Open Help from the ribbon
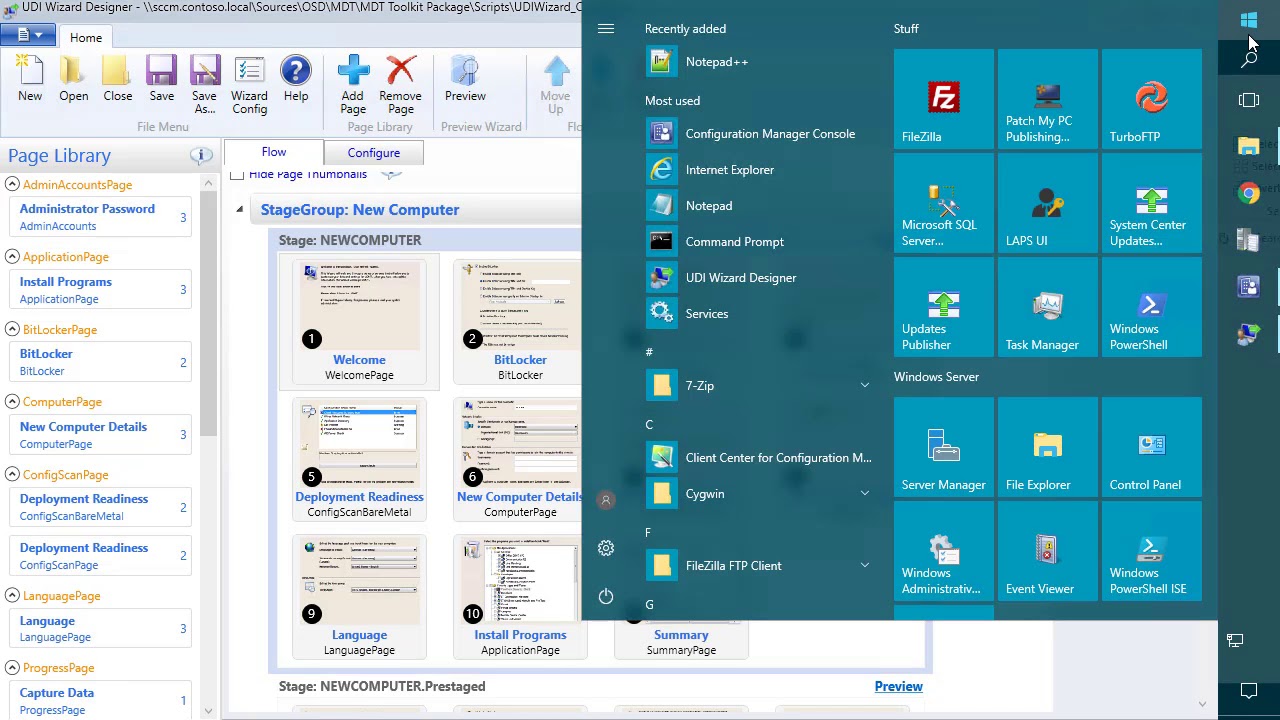This screenshot has width=1280, height=720. 296,80
